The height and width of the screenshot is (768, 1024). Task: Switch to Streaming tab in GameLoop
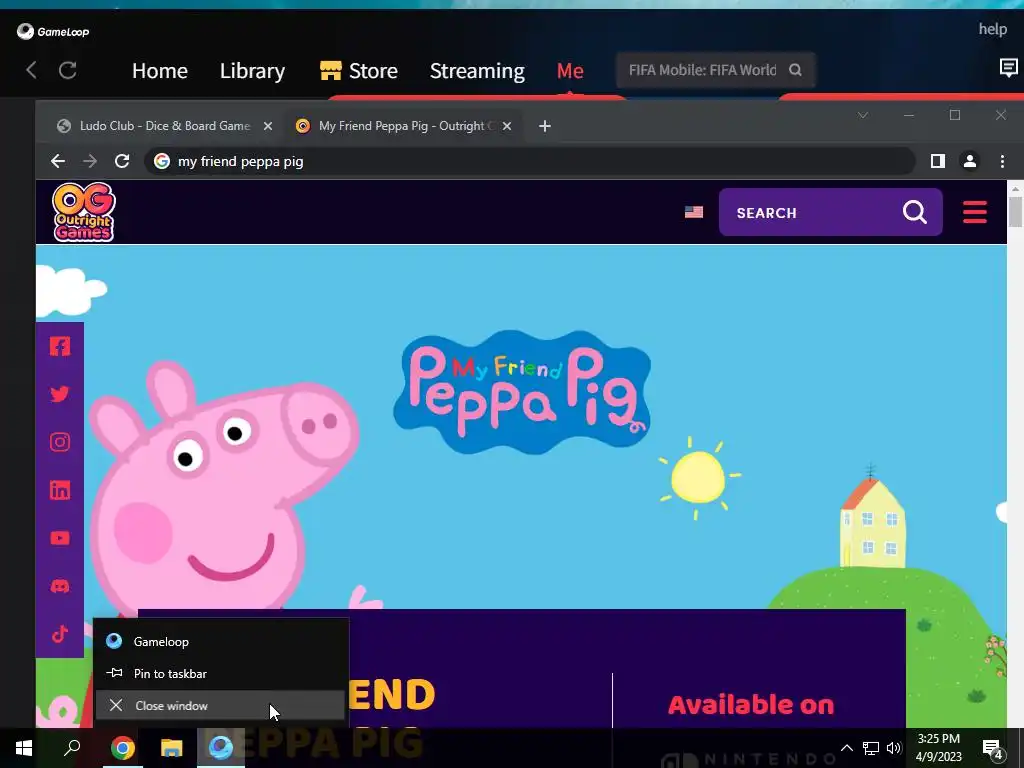click(477, 71)
